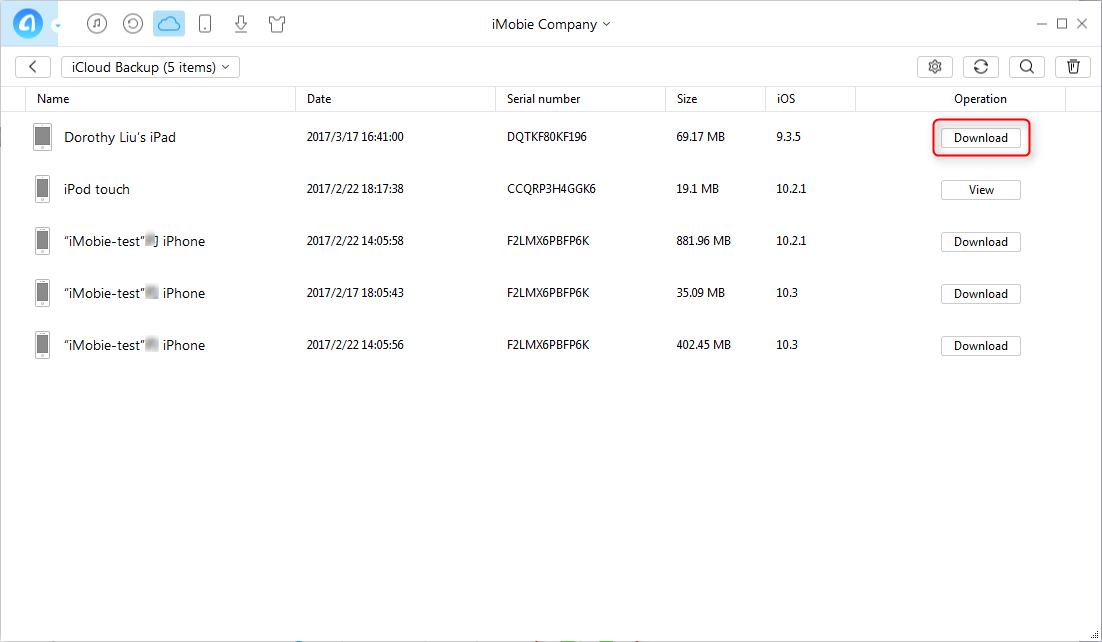View the iPod touch backup
This screenshot has width=1102, height=642.
[x=980, y=190]
